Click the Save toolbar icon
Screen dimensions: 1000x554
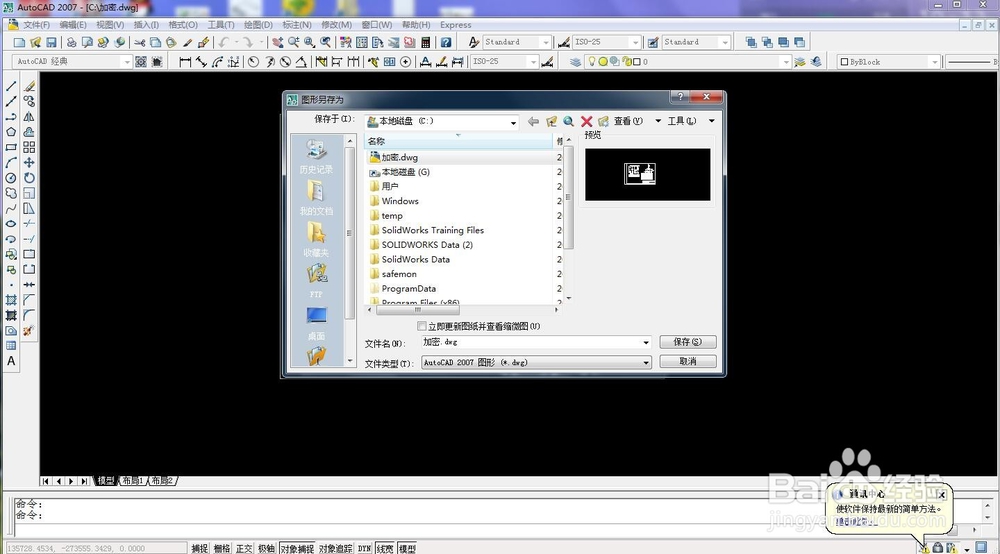[x=51, y=42]
